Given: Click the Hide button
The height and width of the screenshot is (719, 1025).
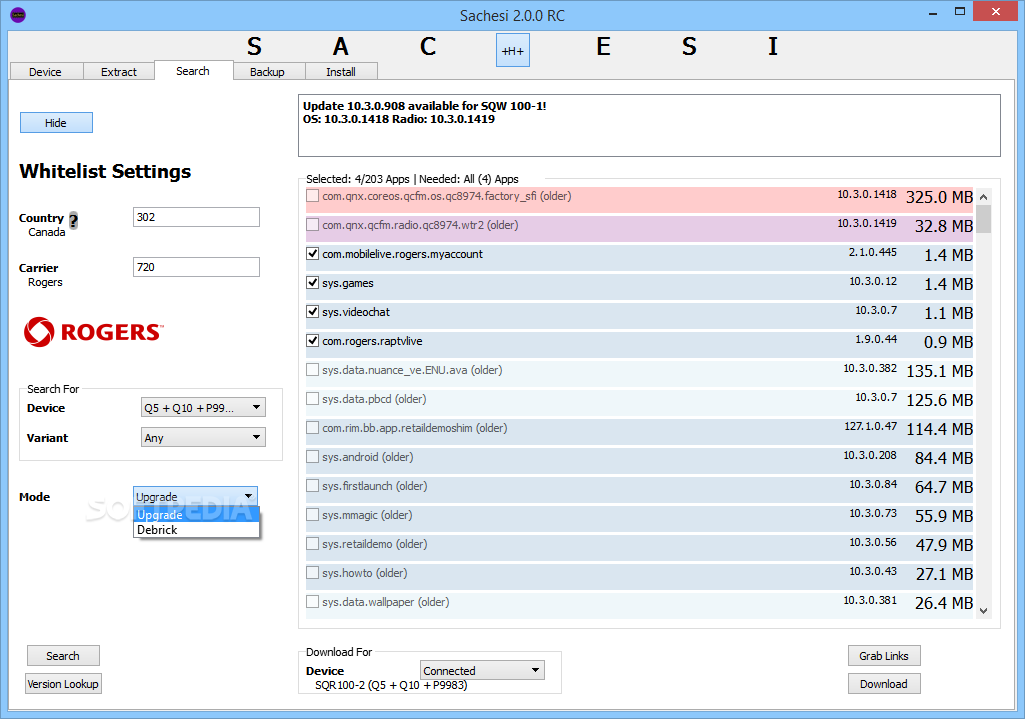Looking at the screenshot, I should pos(56,122).
